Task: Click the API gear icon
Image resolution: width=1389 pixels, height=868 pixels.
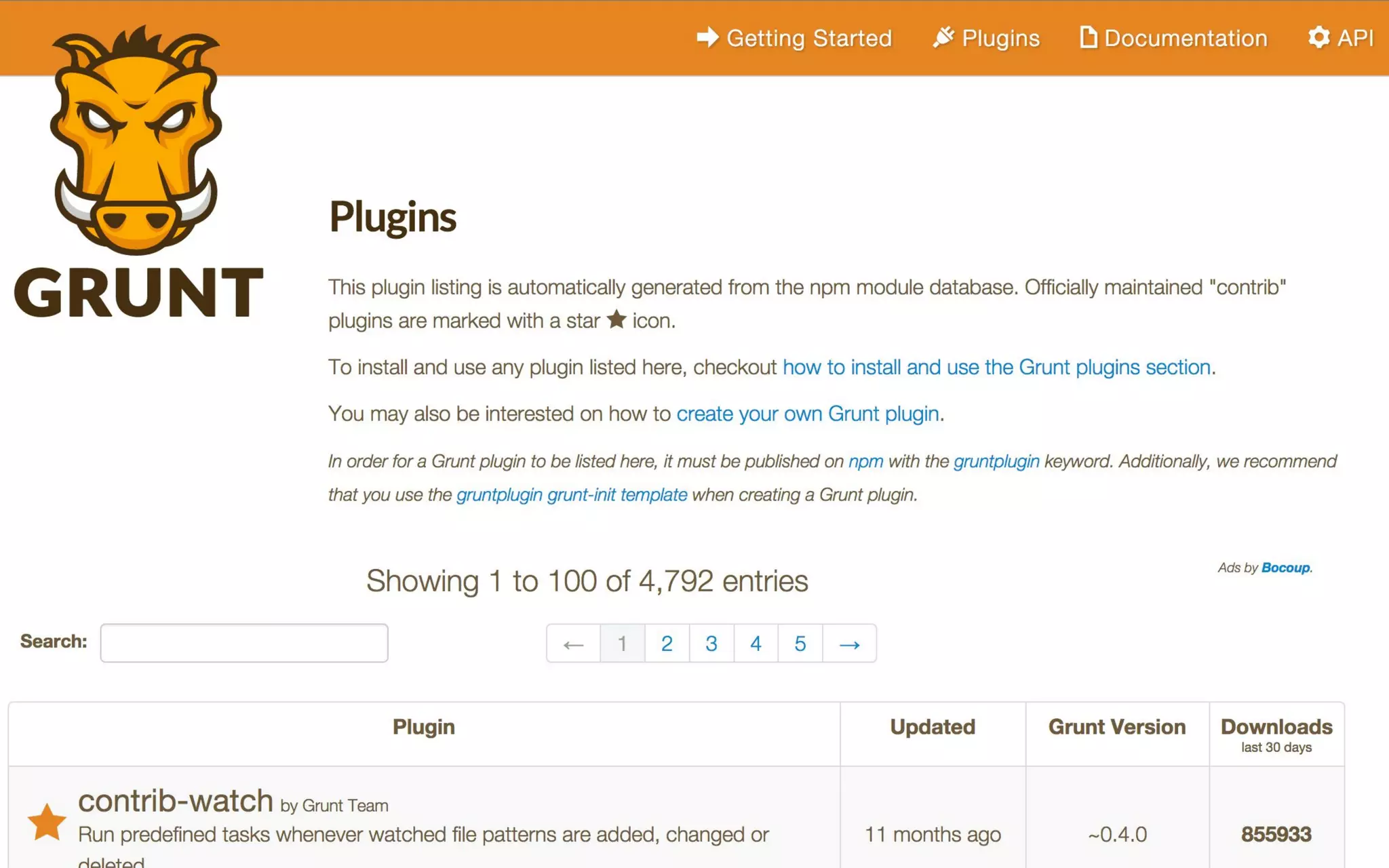Action: 1318,37
